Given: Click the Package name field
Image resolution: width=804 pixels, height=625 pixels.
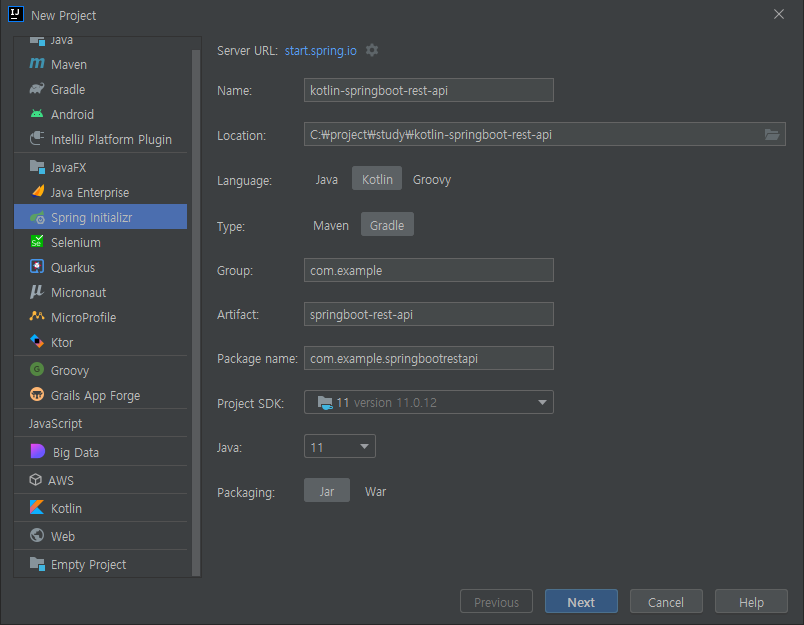Looking at the screenshot, I should [429, 358].
